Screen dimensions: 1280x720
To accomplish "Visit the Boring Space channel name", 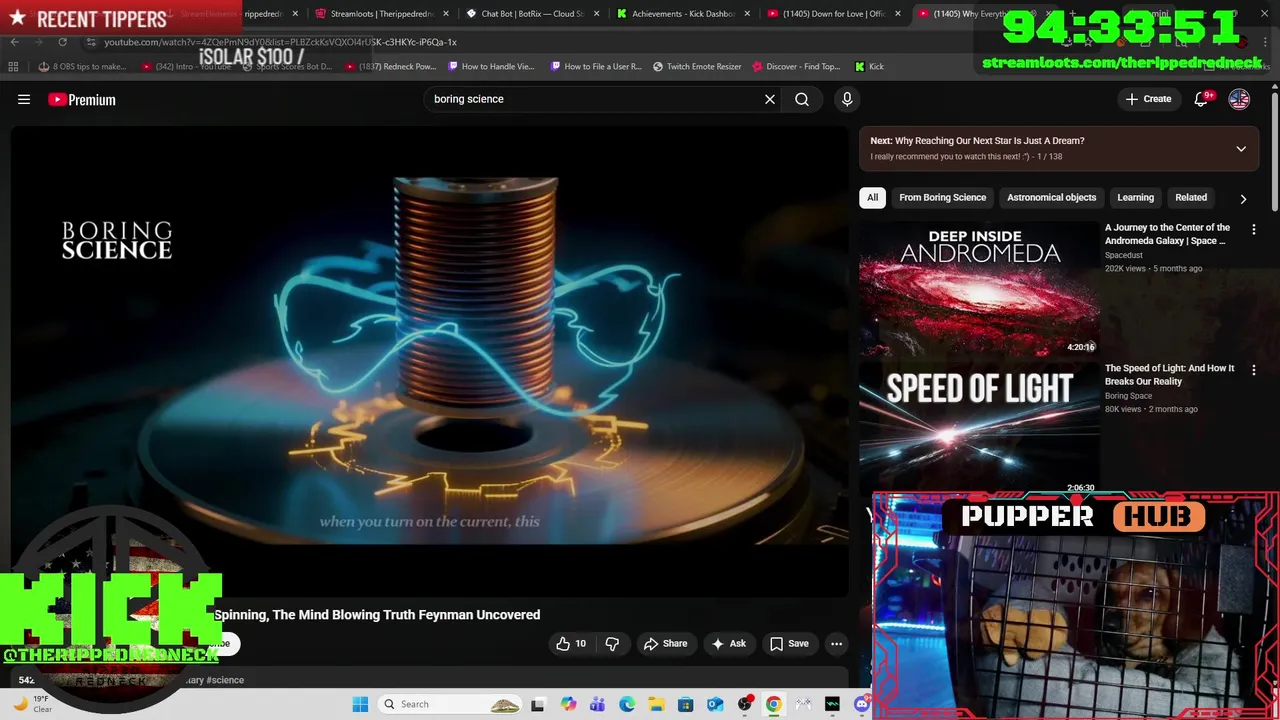I will coord(1128,396).
